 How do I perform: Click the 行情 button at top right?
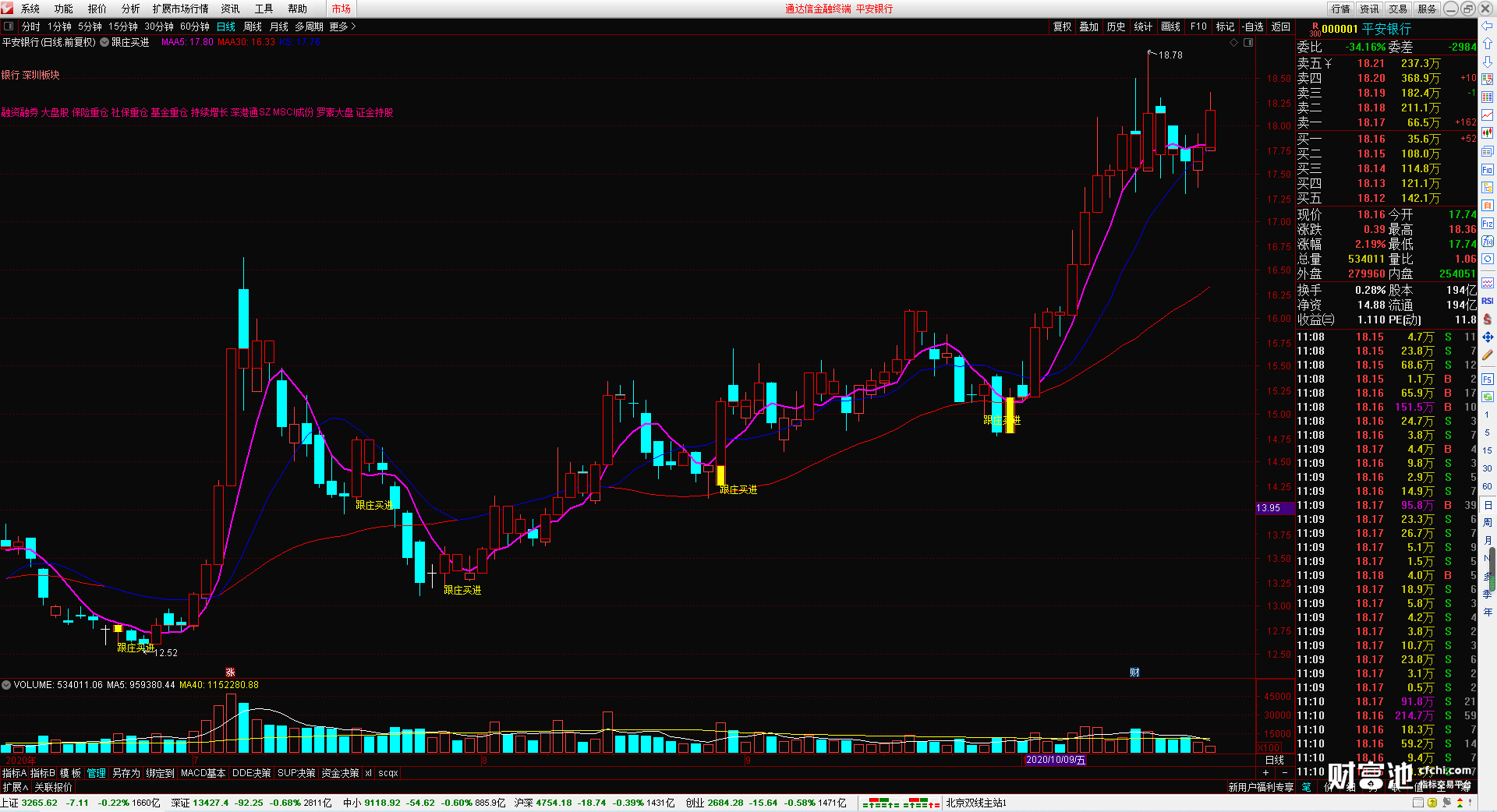tap(1341, 9)
